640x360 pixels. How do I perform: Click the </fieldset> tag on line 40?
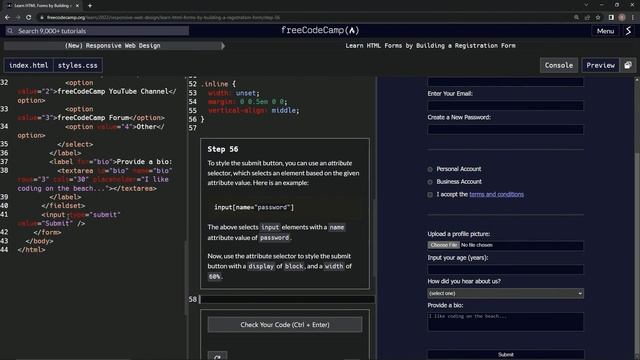63,205
